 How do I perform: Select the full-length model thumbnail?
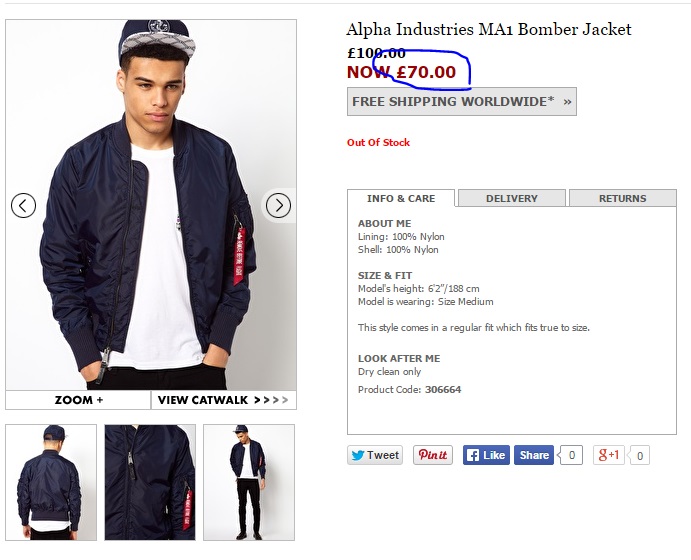pyautogui.click(x=249, y=482)
